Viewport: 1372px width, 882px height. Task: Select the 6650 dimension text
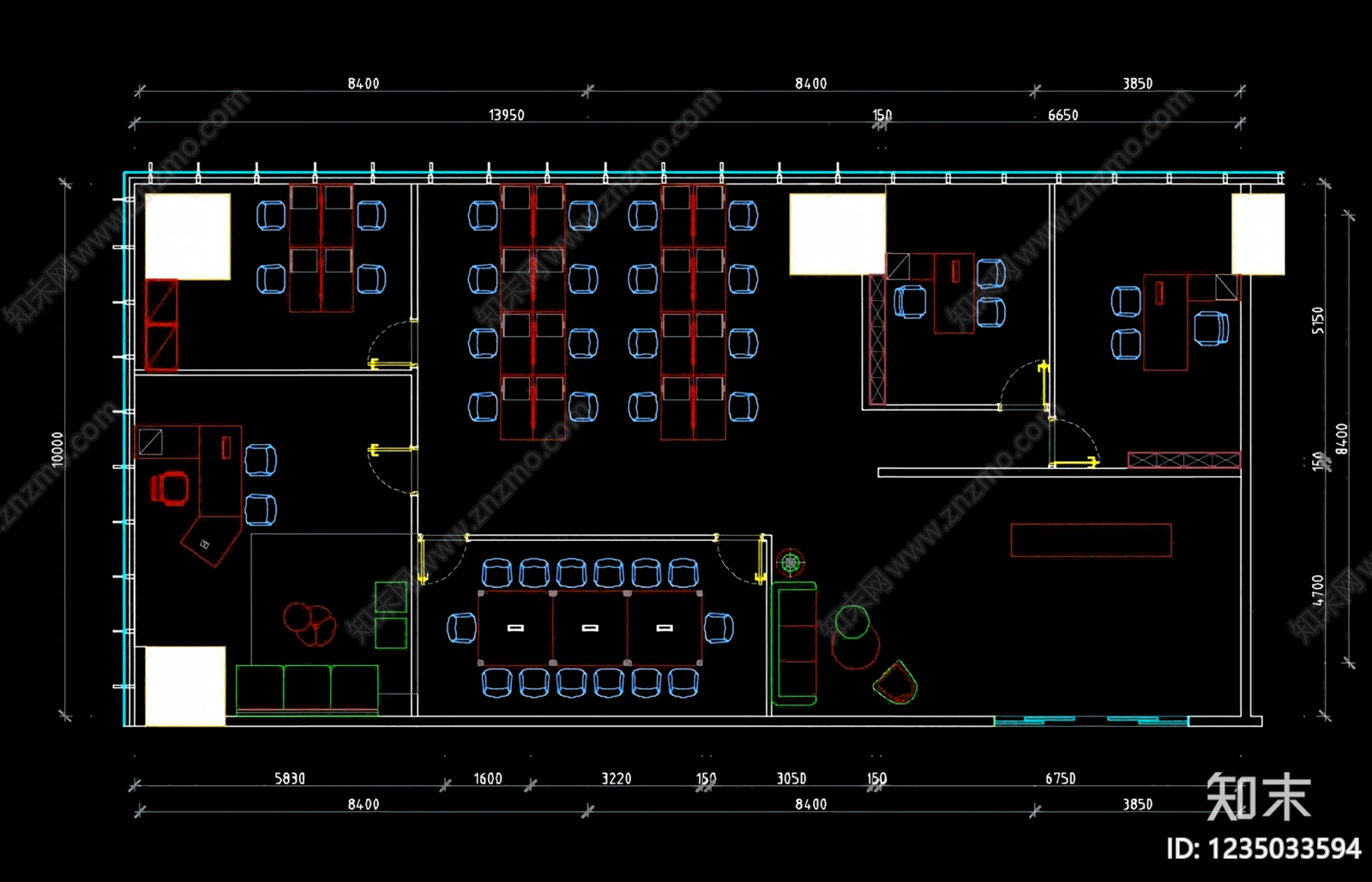tap(1062, 115)
